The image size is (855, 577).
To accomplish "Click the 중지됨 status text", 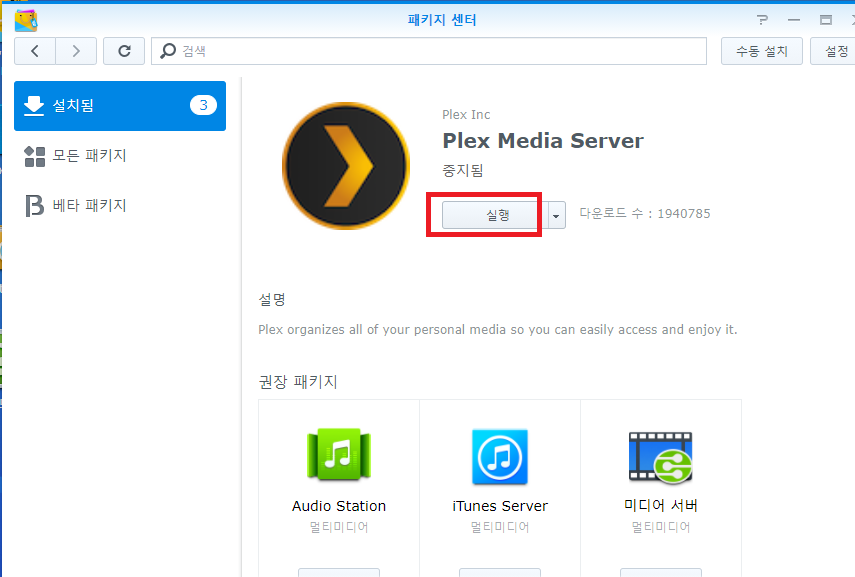I will (462, 171).
